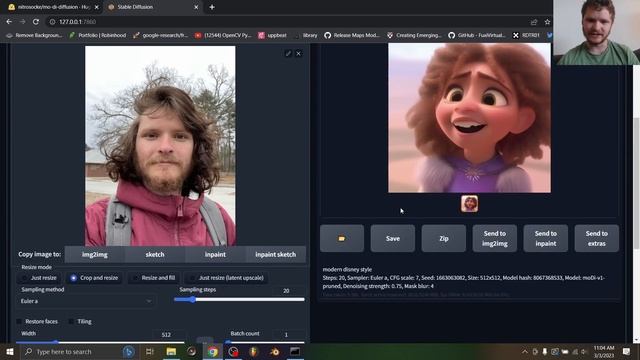Close the mo-di-diffusion Hugging Face tab

pyautogui.click(x=96, y=7)
